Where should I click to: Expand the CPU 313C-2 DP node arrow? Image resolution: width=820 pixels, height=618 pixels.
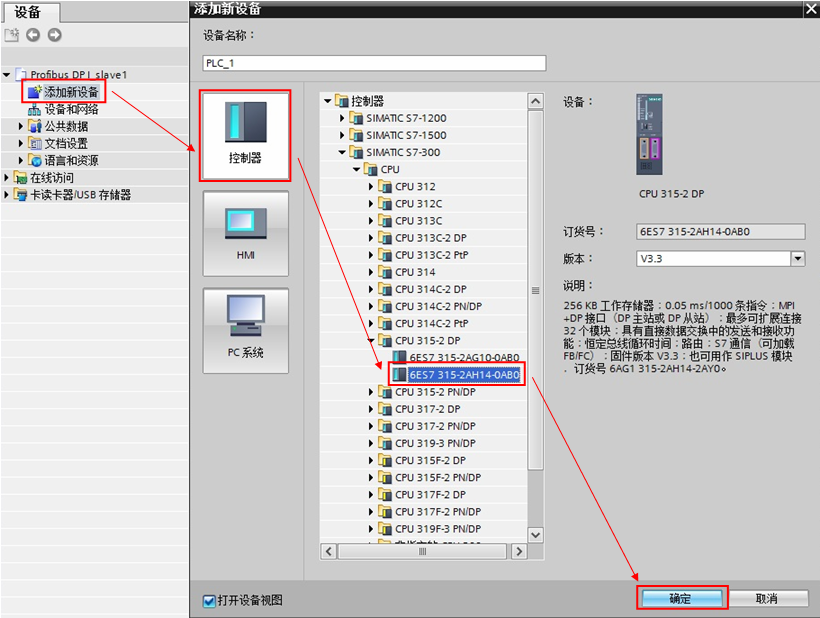pyautogui.click(x=371, y=238)
